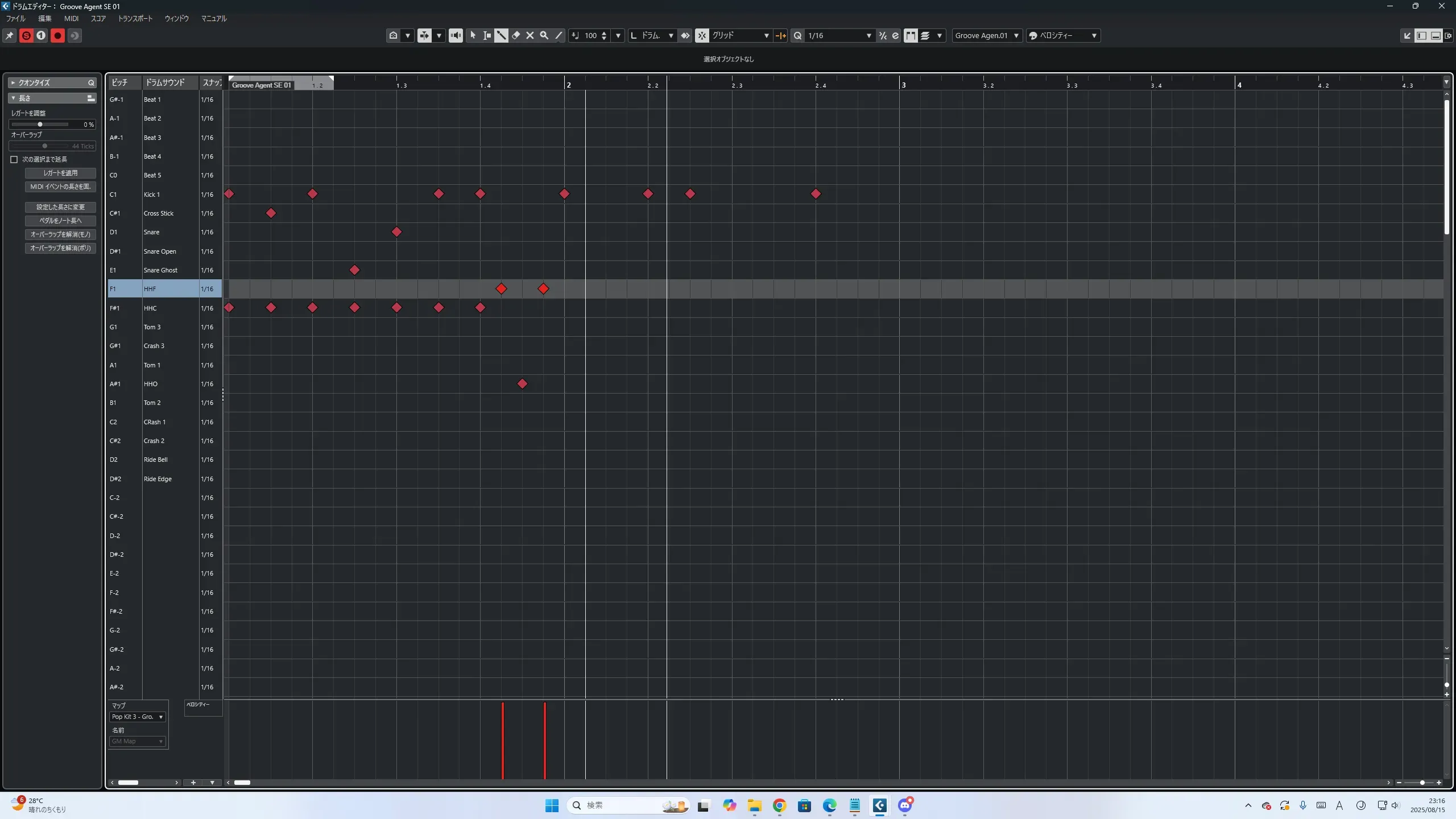Select the Line draw tool

coord(559,35)
